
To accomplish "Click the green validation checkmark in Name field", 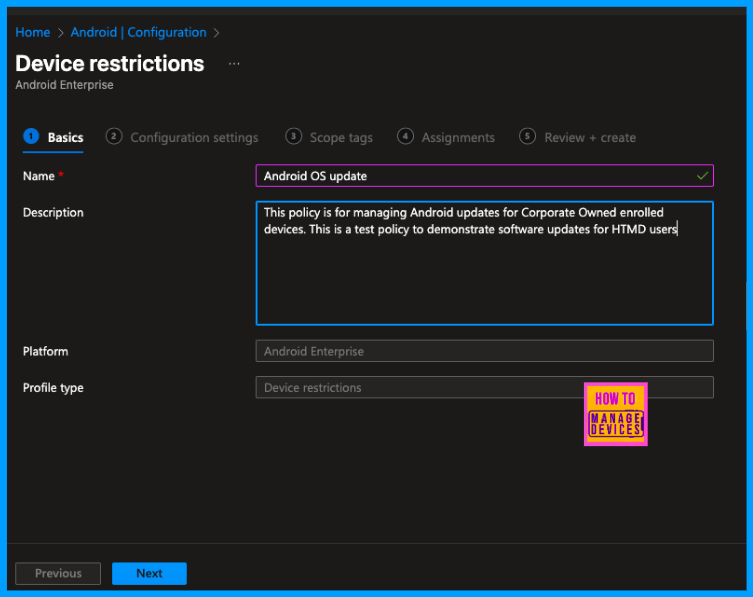I will (x=702, y=176).
